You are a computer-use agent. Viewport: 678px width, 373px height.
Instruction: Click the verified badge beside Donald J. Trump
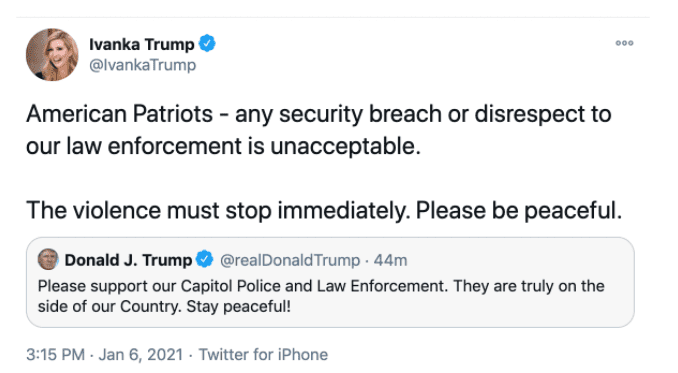click(205, 259)
